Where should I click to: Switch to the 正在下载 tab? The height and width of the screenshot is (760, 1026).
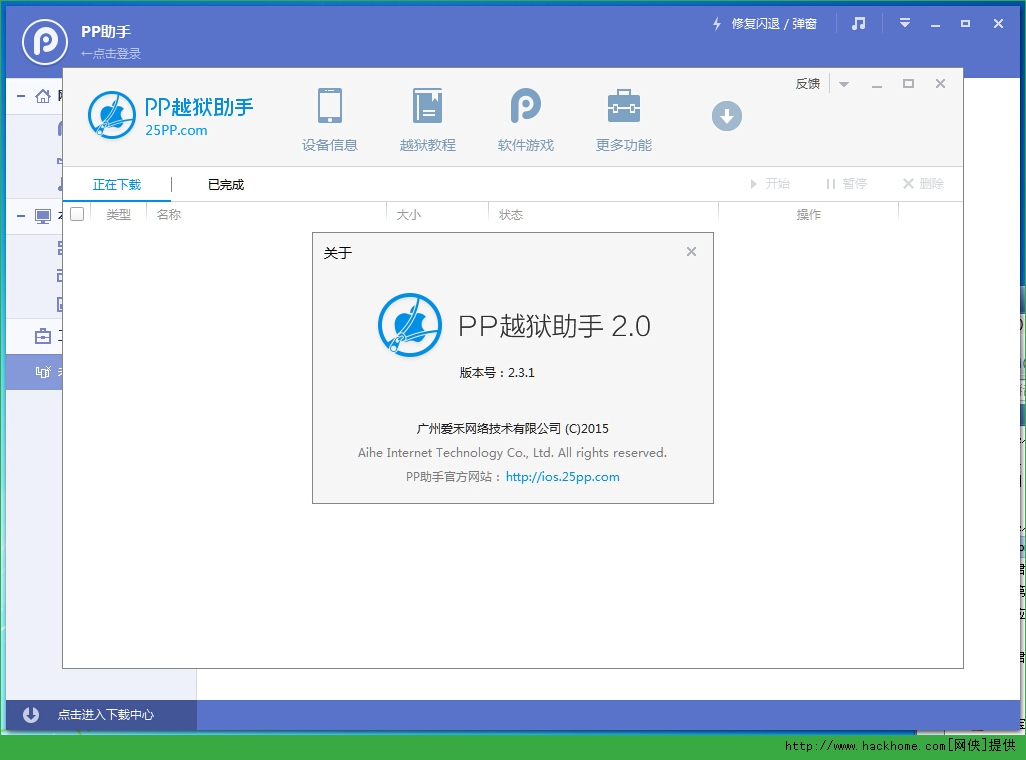click(x=116, y=185)
